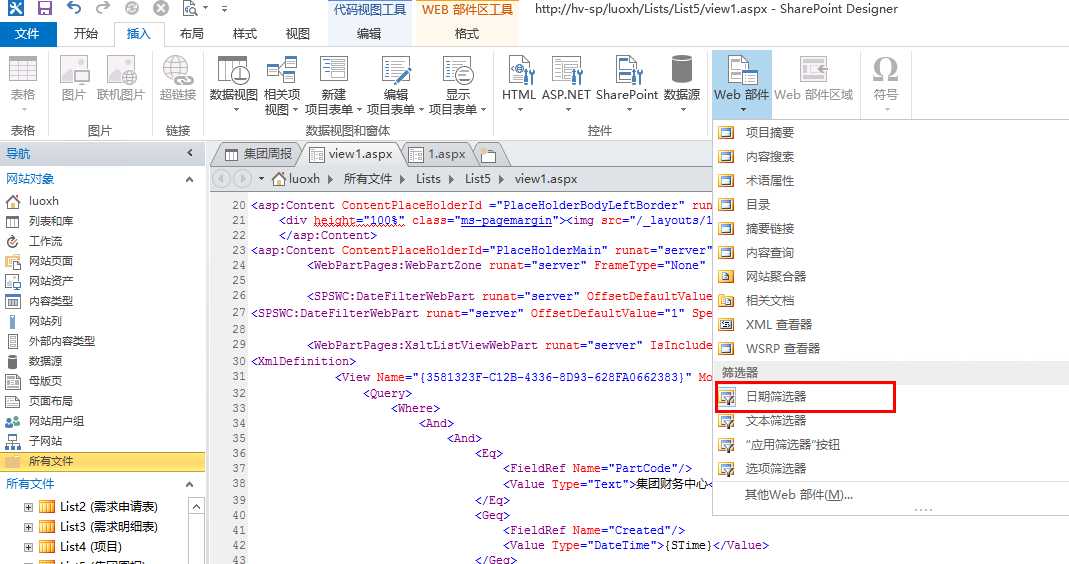Viewport: 1069px width, 564px height.
Task: Switch to the 集团周报 document tab
Action: click(x=259, y=154)
